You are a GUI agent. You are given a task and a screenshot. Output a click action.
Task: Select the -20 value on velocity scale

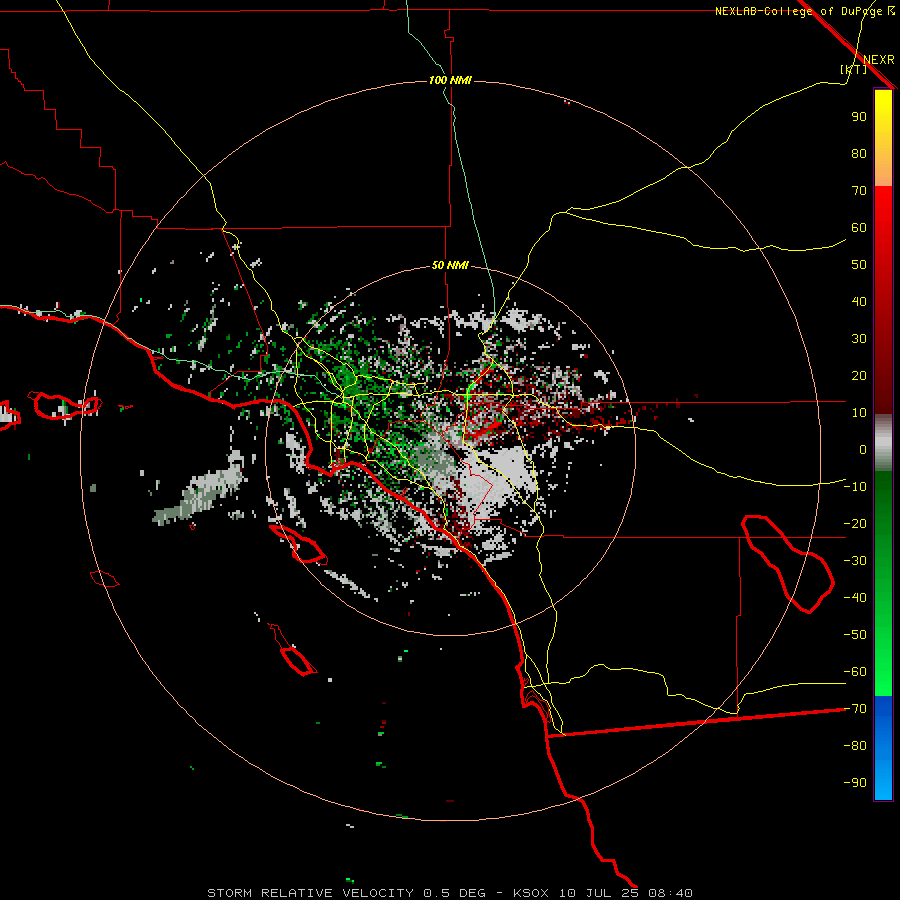tap(855, 524)
